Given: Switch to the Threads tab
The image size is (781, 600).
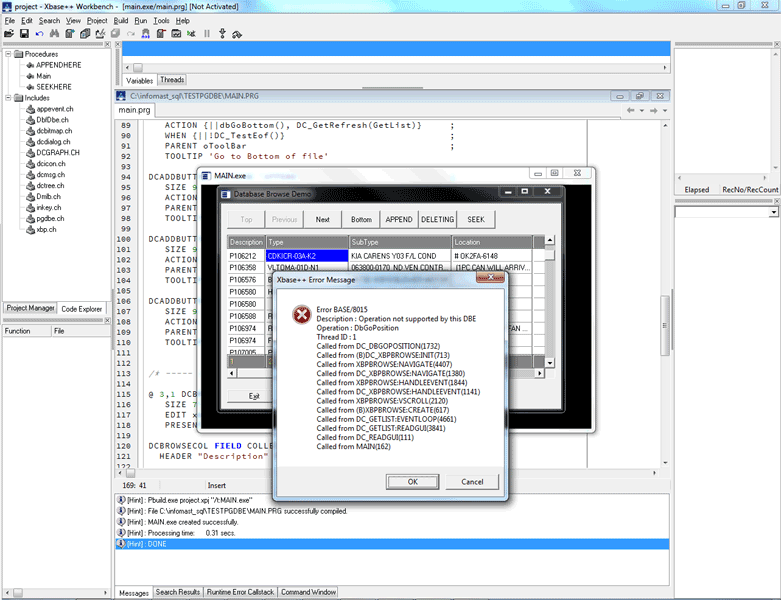Looking at the screenshot, I should click(x=172, y=80).
